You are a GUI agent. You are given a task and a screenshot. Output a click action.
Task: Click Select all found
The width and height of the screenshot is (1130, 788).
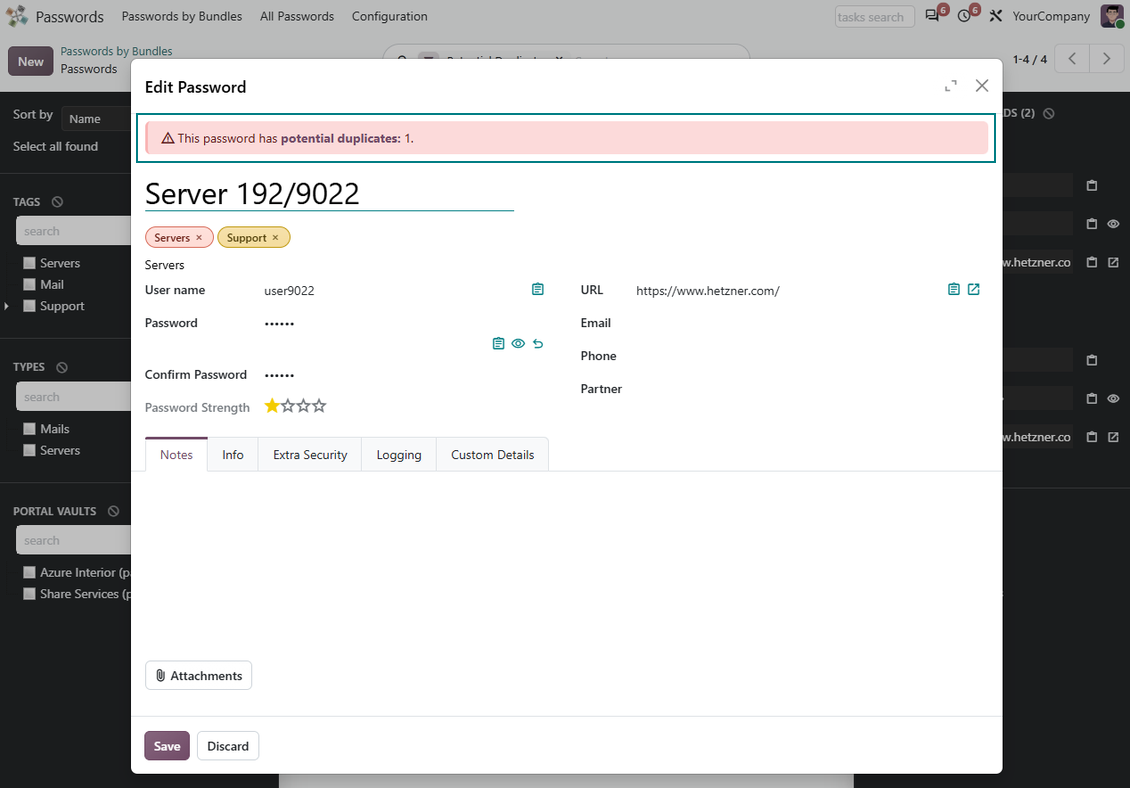(x=55, y=146)
